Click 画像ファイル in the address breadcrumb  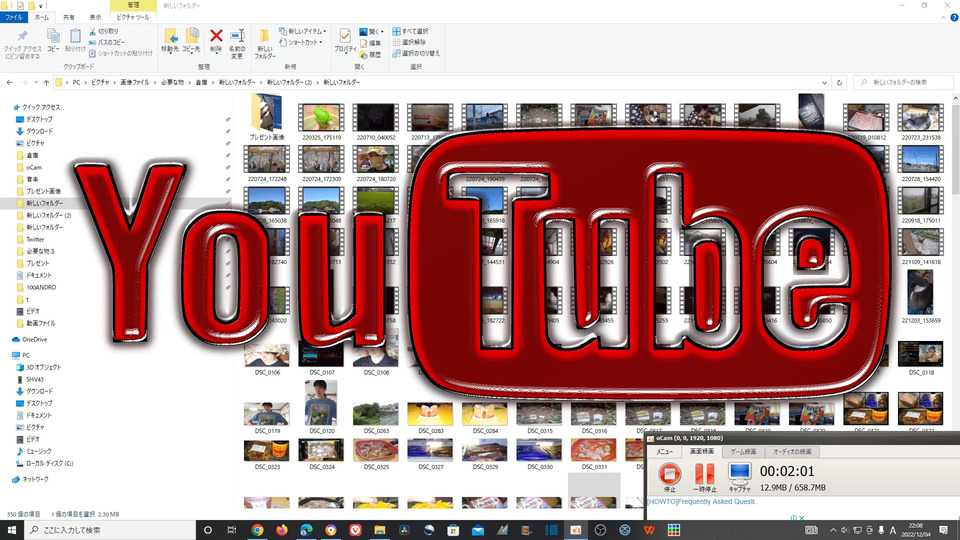tap(135, 82)
